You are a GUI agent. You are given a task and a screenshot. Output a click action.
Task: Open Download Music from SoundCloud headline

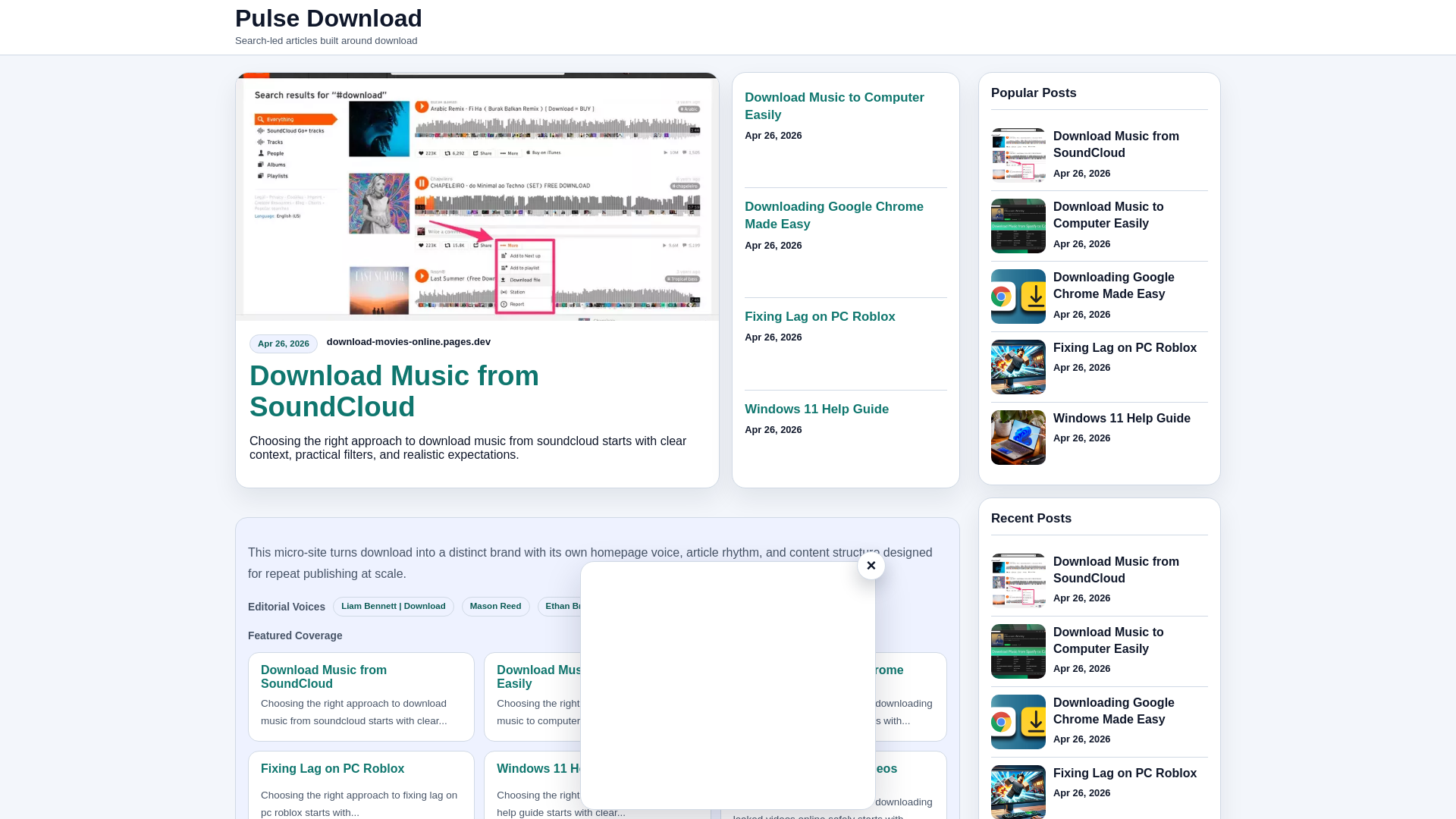point(394,391)
